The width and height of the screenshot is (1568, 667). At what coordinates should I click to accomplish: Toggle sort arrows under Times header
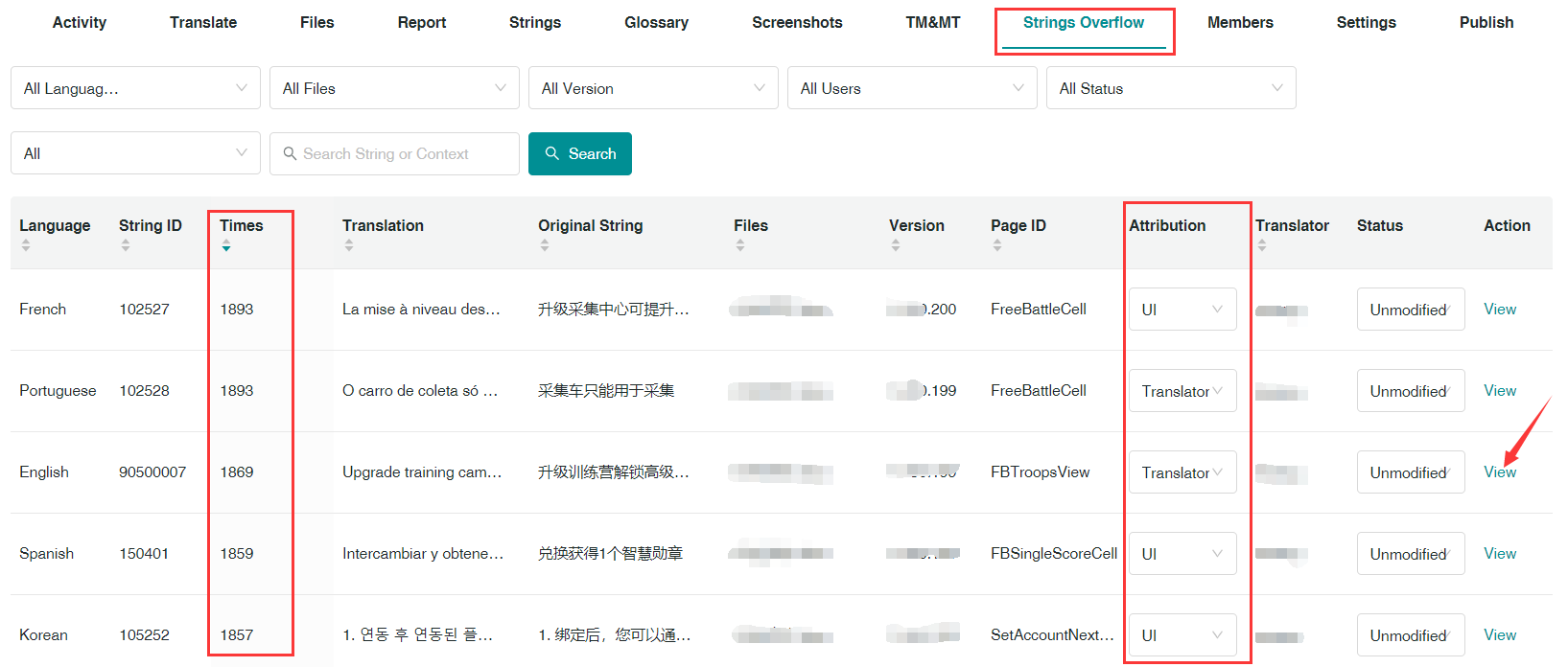(x=226, y=245)
